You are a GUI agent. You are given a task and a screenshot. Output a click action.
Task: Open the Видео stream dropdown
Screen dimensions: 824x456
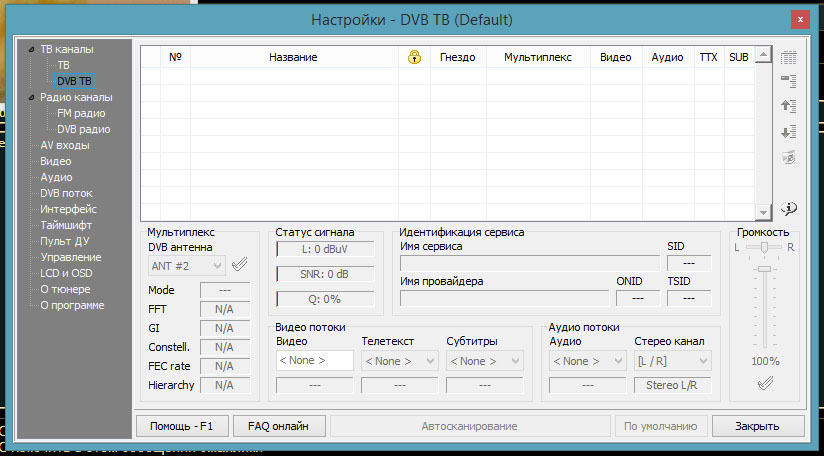(x=314, y=361)
